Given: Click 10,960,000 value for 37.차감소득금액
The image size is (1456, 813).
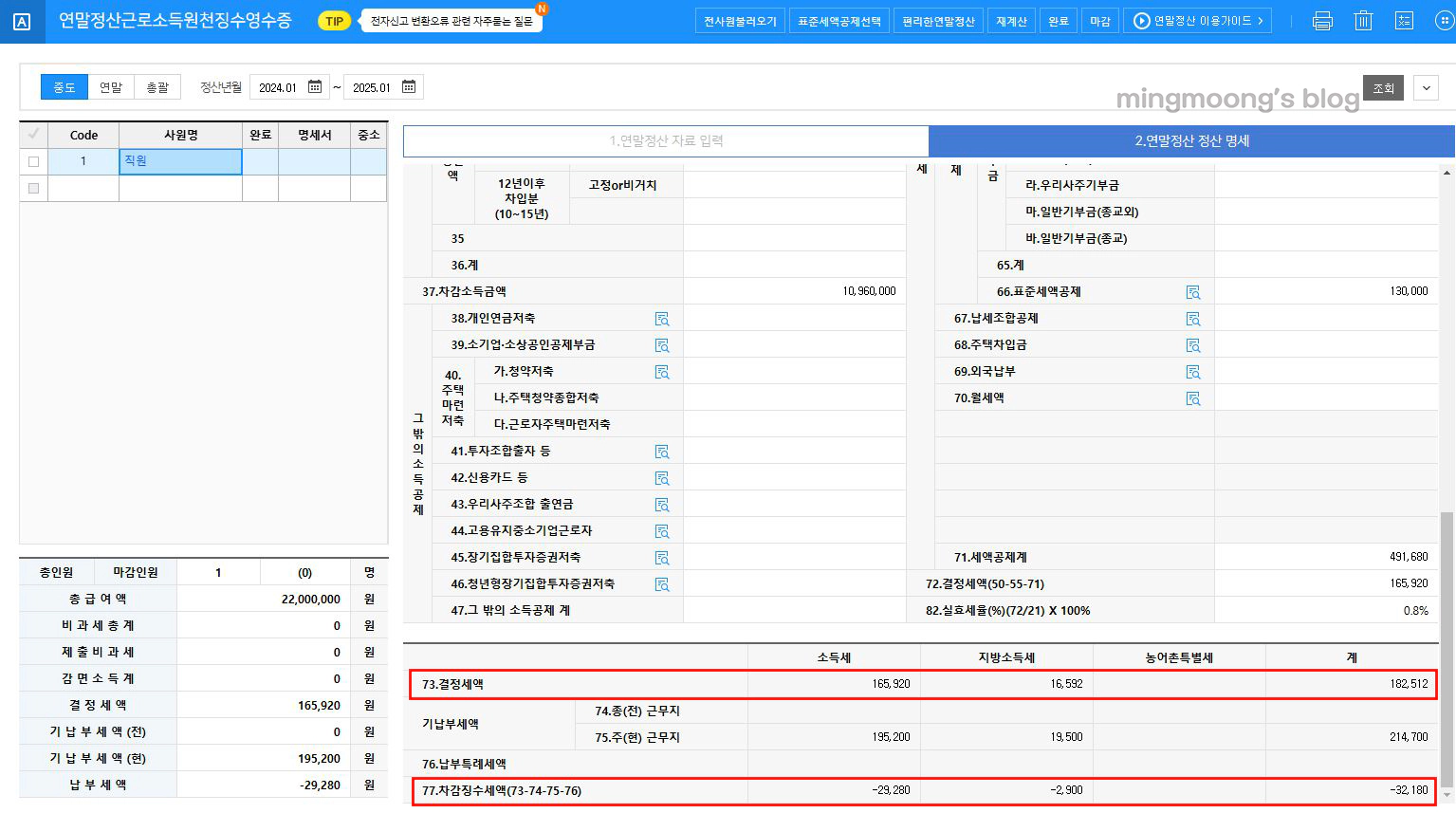Looking at the screenshot, I should 869,291.
